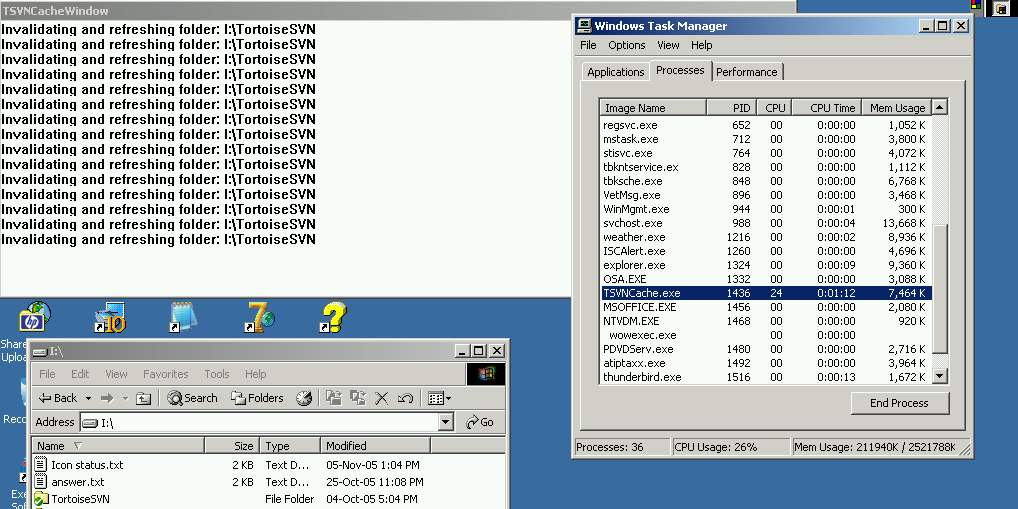This screenshot has width=1018, height=509.
Task: Switch to the Performance tab
Action: pos(747,72)
